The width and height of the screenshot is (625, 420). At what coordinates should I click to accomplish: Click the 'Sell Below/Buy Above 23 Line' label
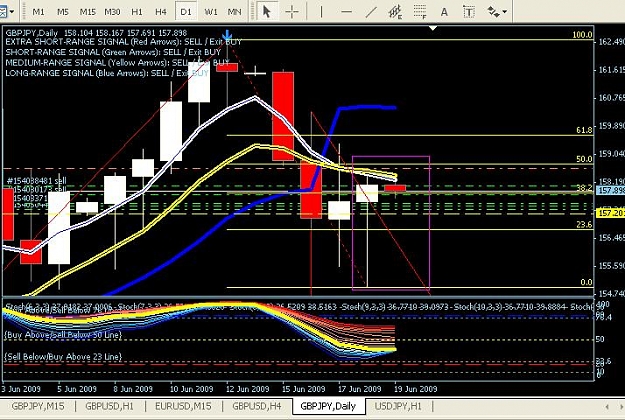(x=63, y=357)
